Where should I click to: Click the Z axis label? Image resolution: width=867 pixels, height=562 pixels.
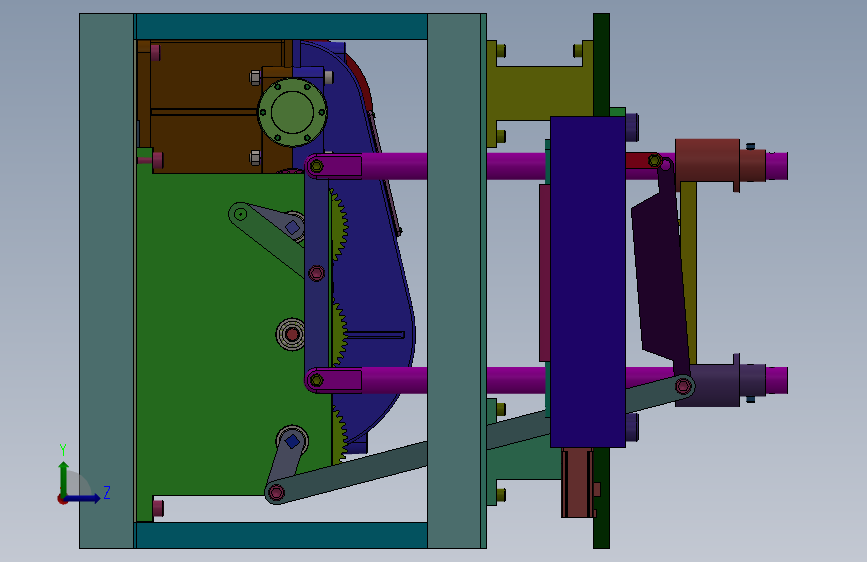(x=107, y=492)
